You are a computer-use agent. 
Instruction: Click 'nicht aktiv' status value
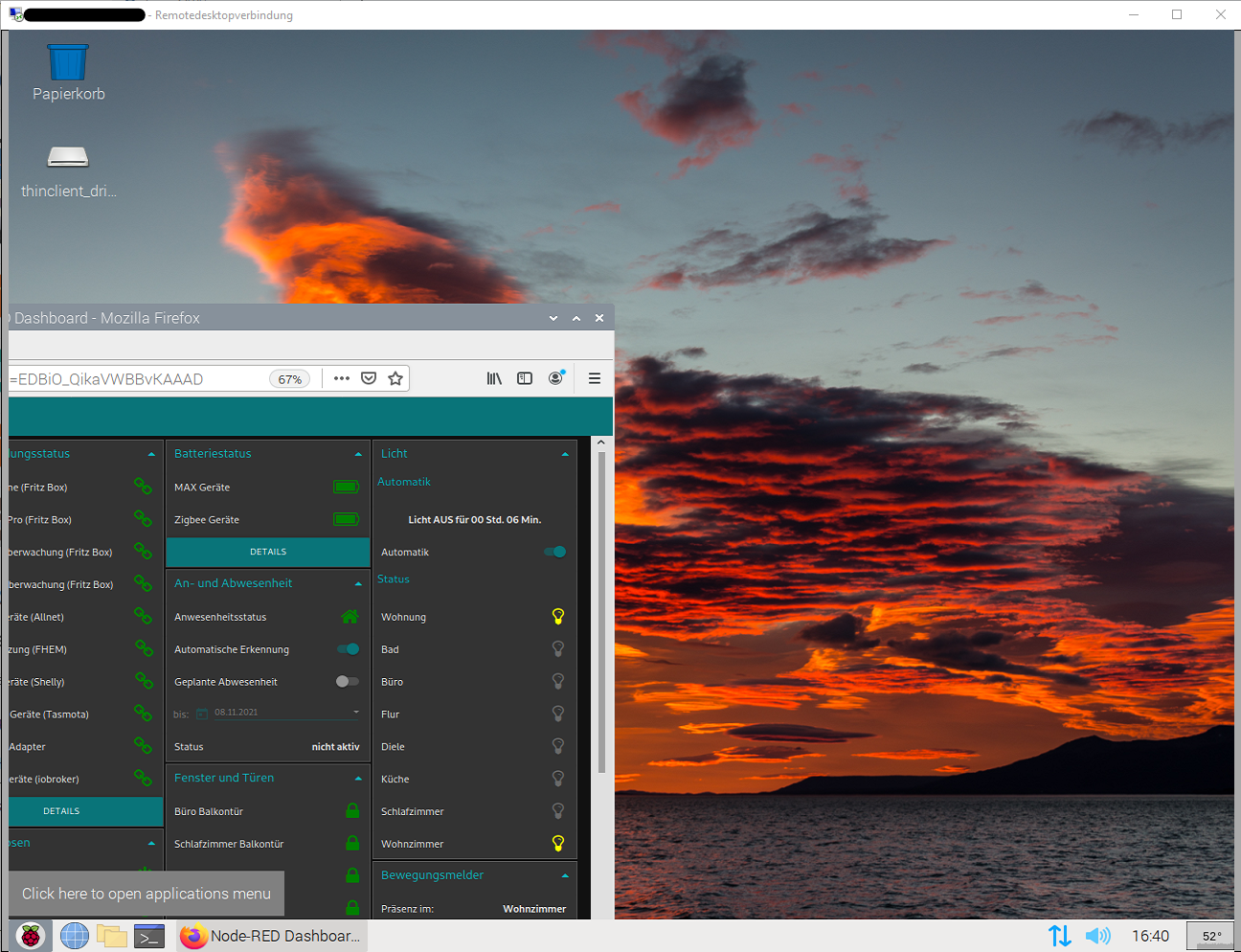click(336, 747)
